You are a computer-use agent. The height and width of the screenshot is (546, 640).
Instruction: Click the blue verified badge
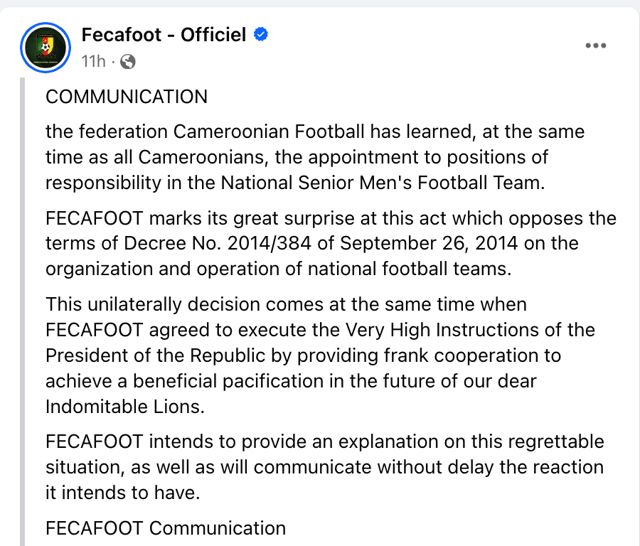[x=262, y=35]
